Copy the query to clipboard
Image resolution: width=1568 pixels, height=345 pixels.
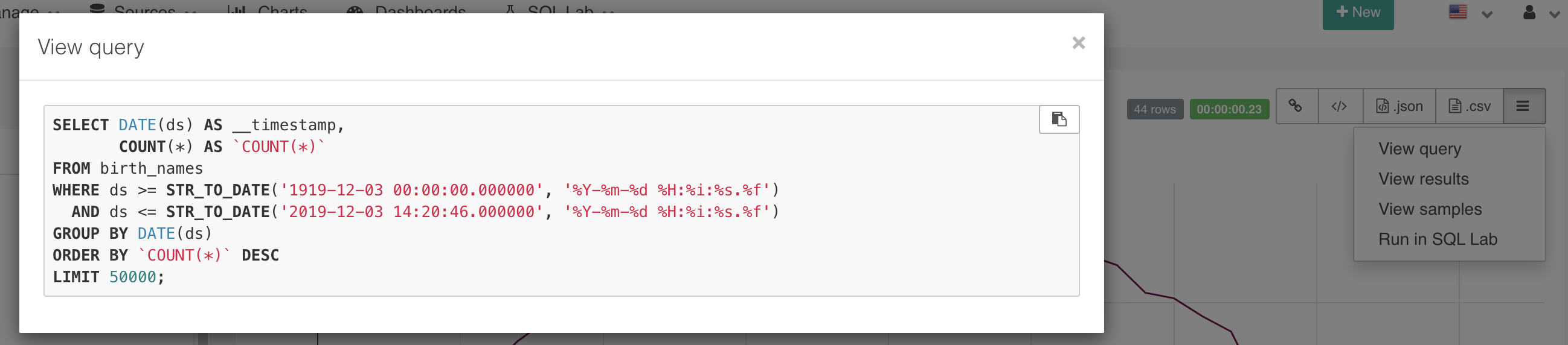[x=1059, y=119]
